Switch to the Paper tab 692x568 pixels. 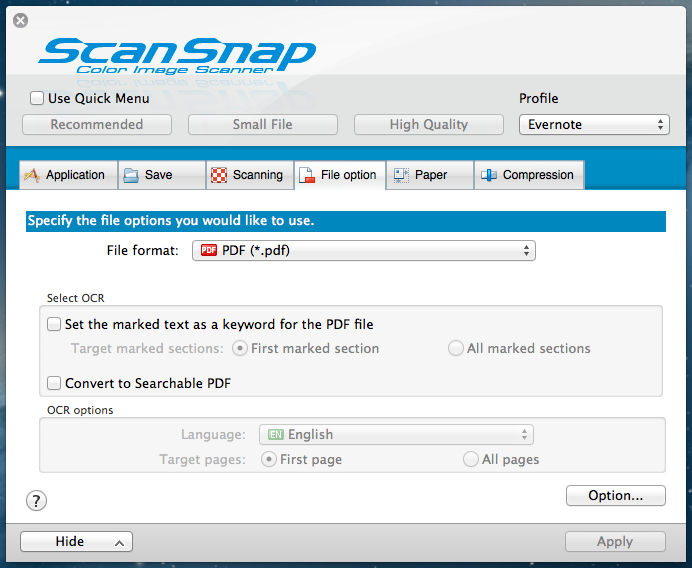coord(430,175)
